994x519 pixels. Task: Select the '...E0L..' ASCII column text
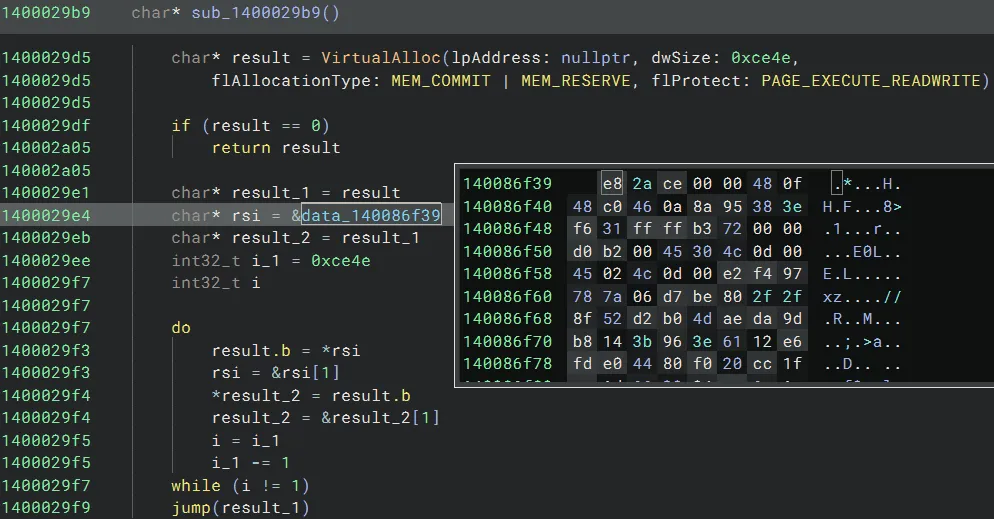point(862,252)
